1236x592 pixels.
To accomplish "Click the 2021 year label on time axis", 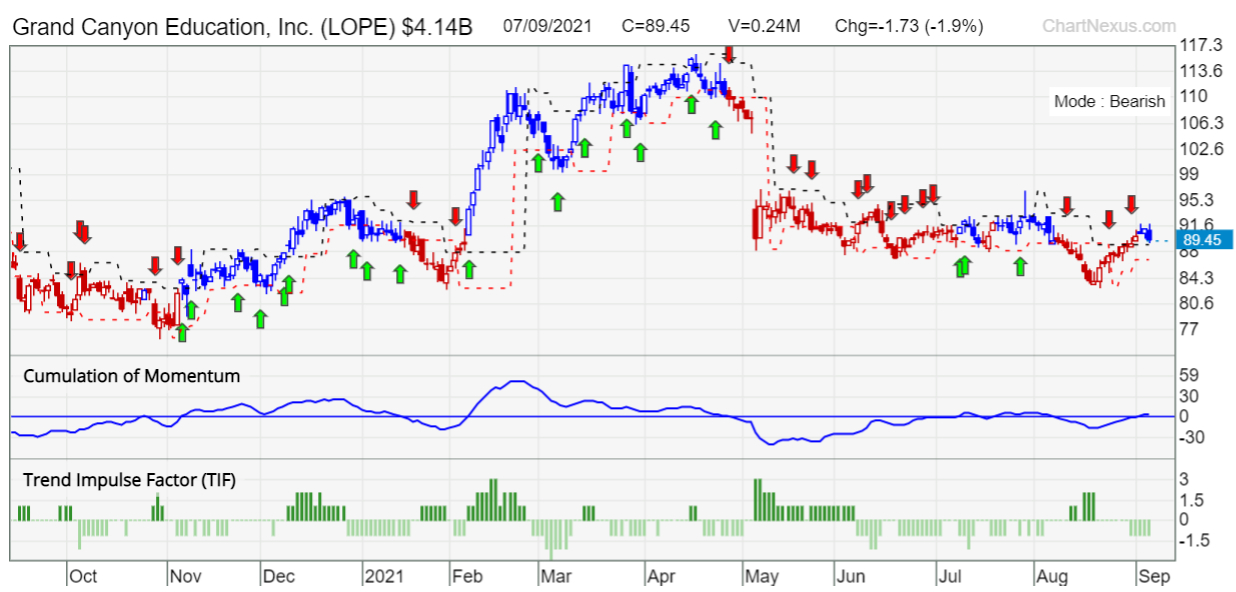I will click(x=384, y=577).
